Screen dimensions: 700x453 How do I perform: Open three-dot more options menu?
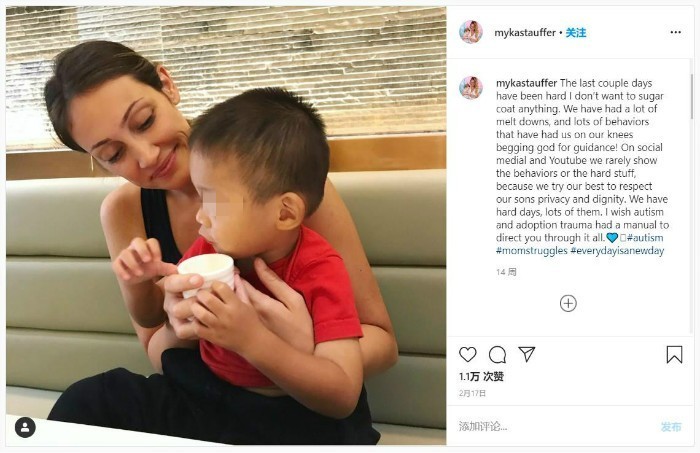[675, 32]
